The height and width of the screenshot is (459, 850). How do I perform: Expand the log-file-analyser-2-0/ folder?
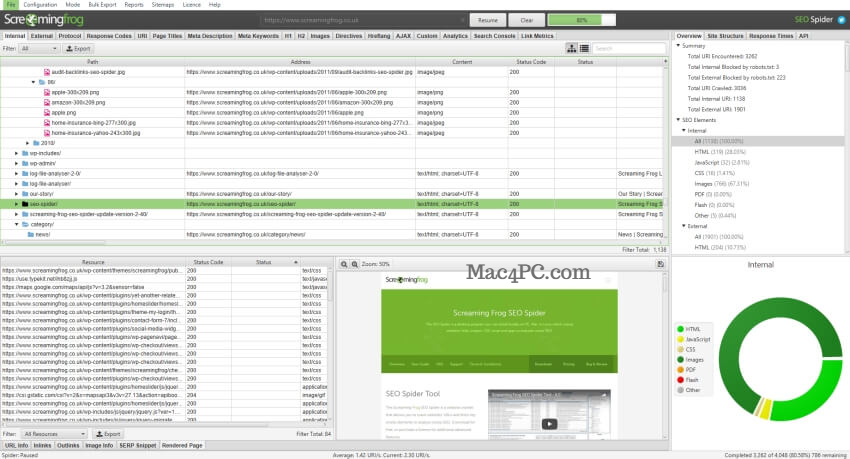(16, 173)
